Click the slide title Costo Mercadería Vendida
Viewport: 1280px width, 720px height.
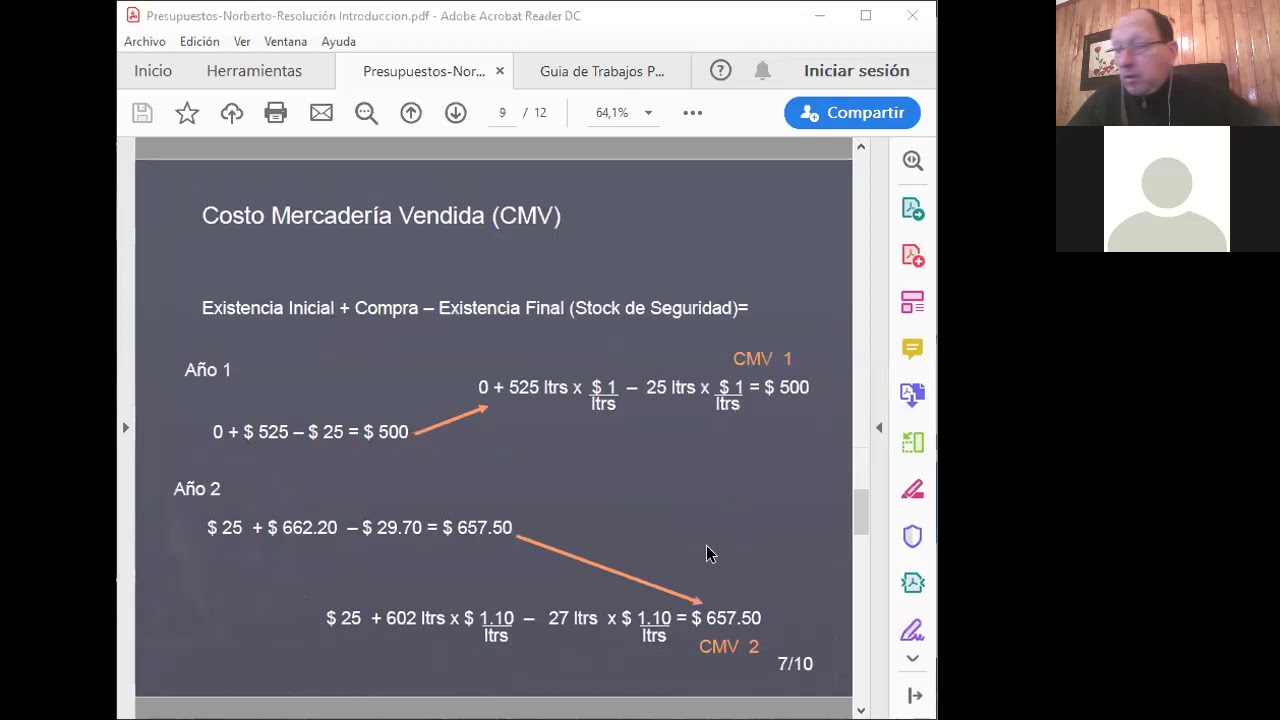[x=381, y=215]
